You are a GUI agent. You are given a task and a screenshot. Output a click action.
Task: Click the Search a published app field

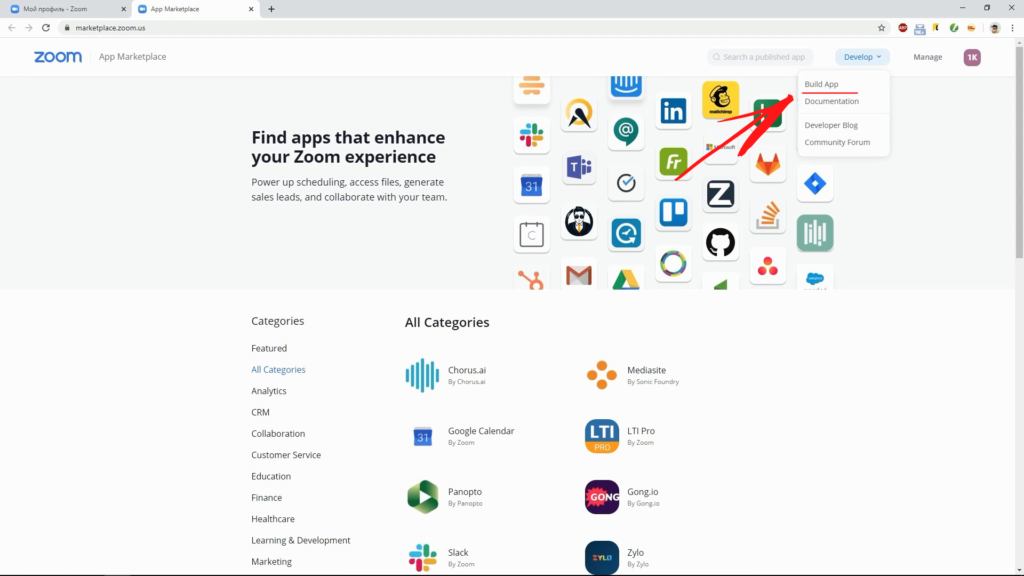coord(764,57)
